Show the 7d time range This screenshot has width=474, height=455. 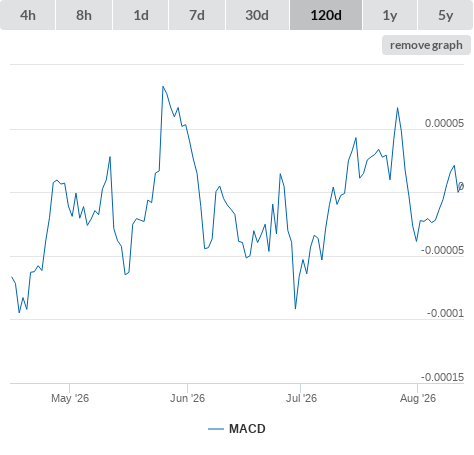[x=197, y=15]
